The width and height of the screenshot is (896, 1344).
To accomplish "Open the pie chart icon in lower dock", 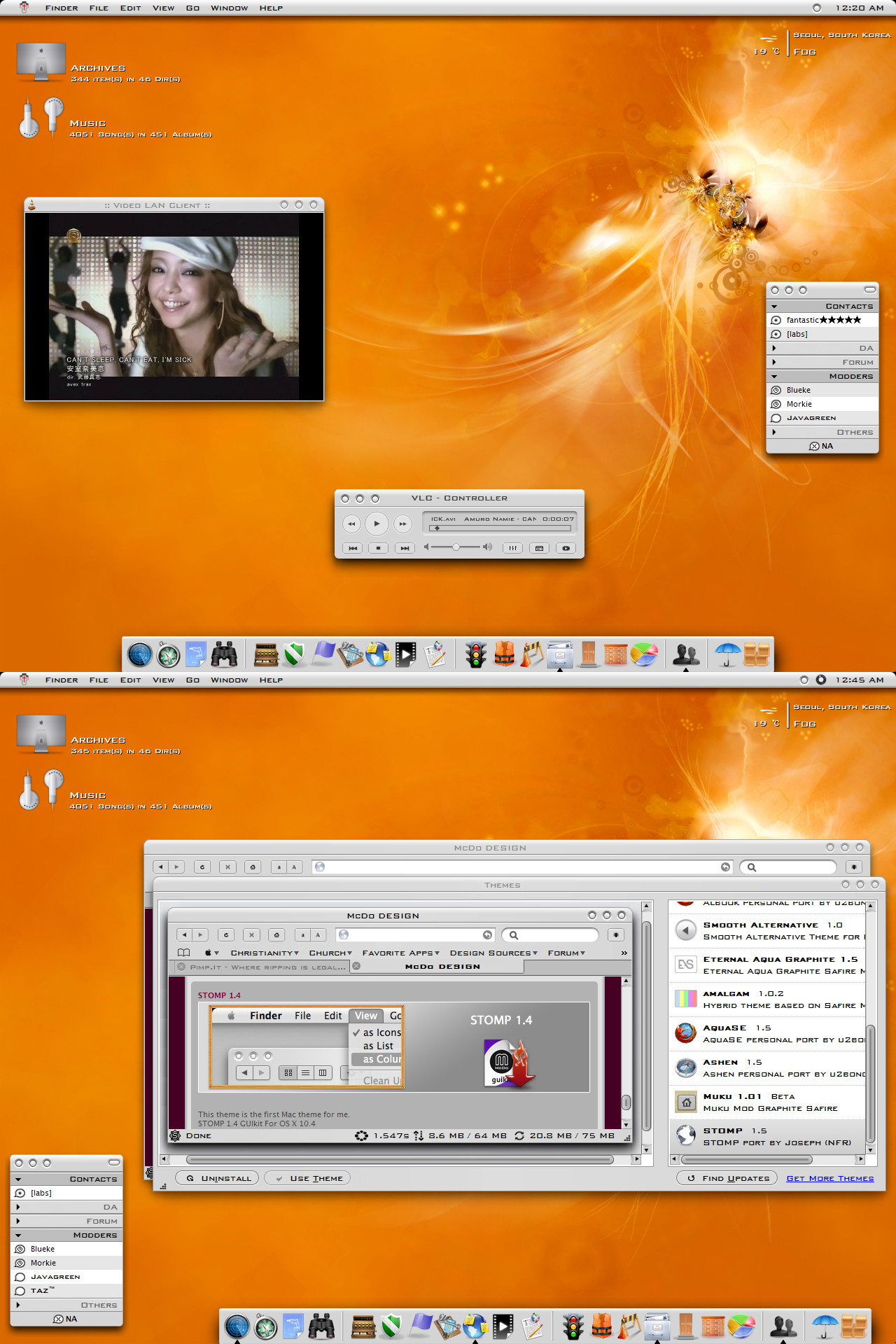I will coord(741,1326).
